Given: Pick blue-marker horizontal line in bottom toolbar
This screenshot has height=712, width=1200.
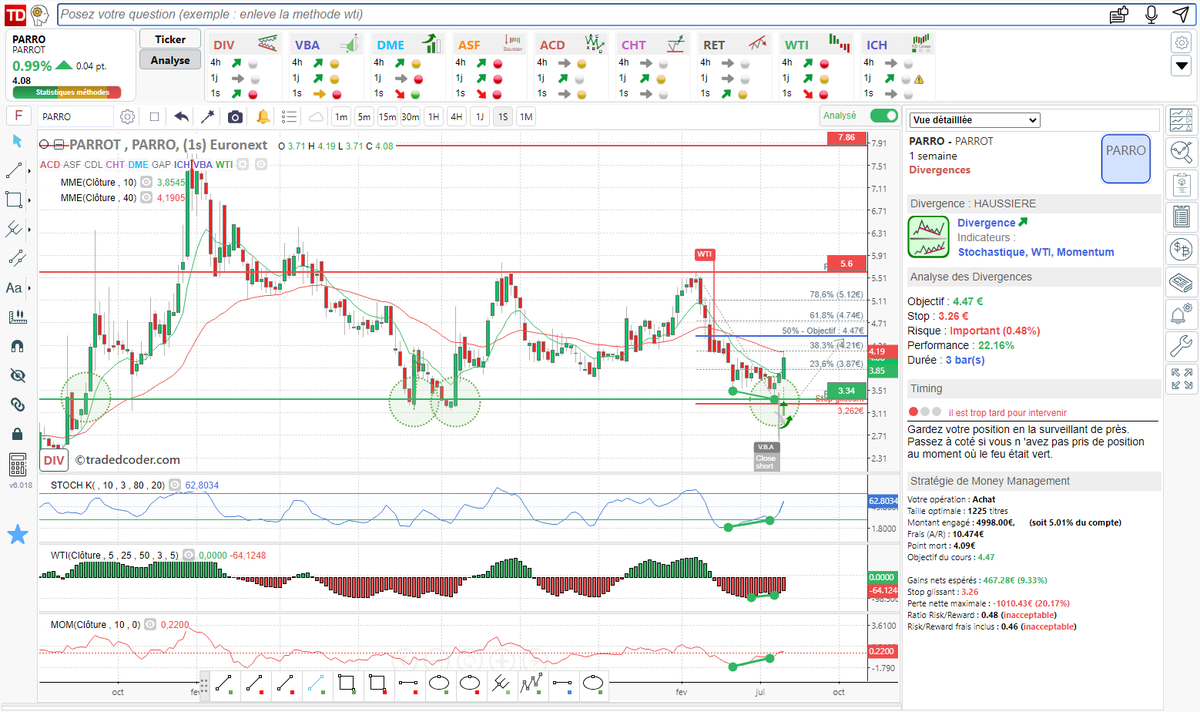Looking at the screenshot, I should [563, 685].
